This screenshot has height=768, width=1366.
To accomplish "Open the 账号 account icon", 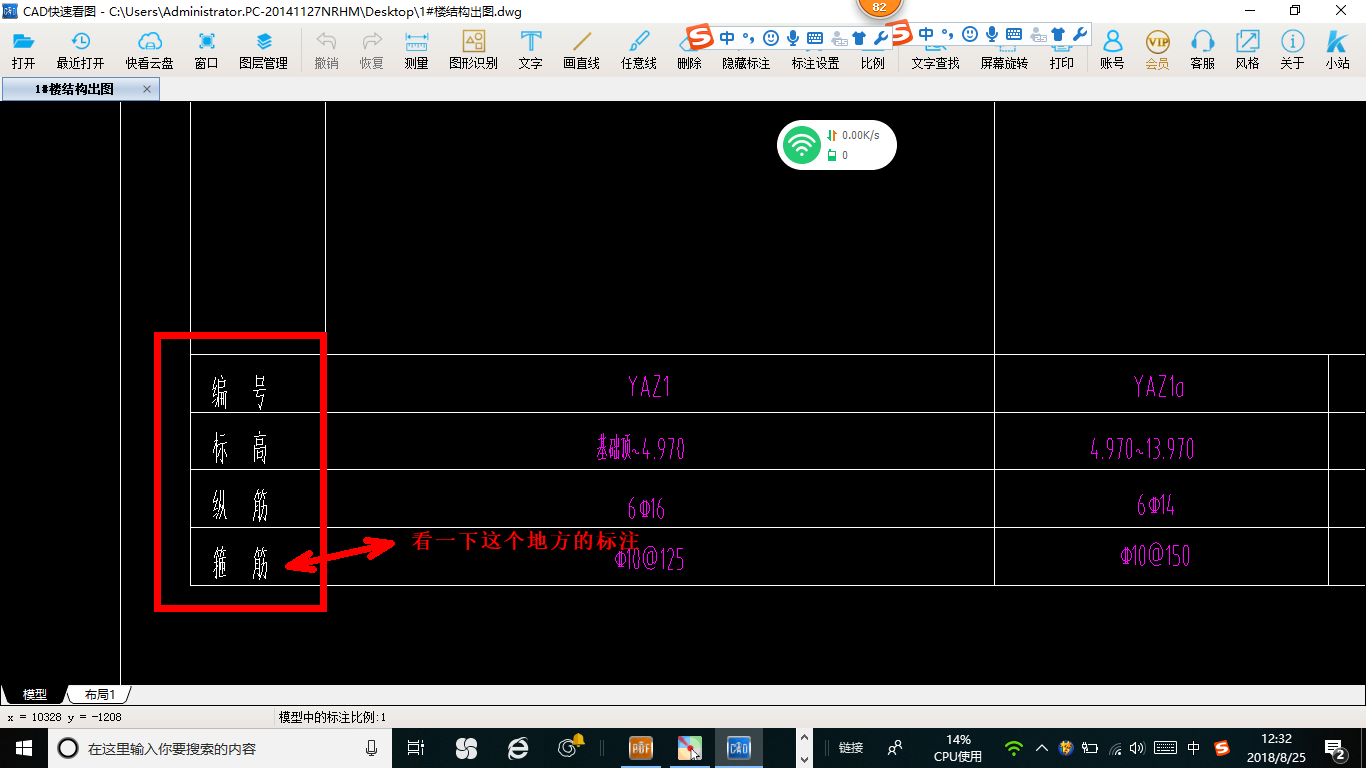I will click(x=1112, y=50).
